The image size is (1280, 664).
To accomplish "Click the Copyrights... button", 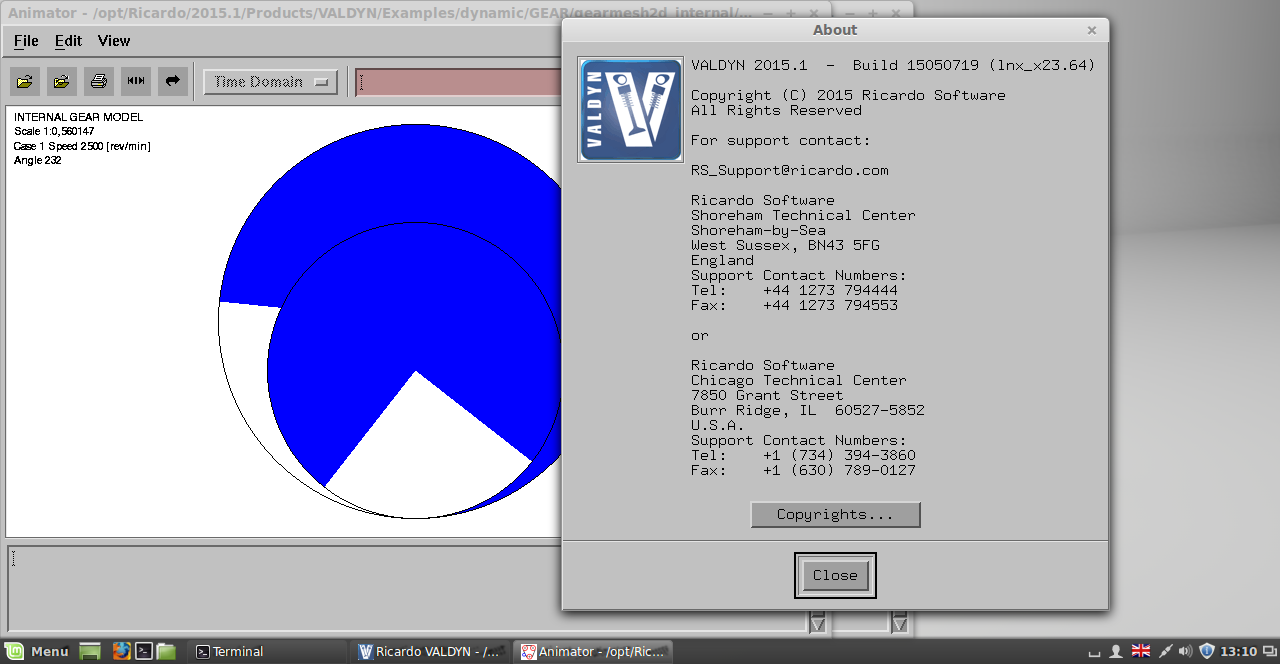I will (x=835, y=515).
